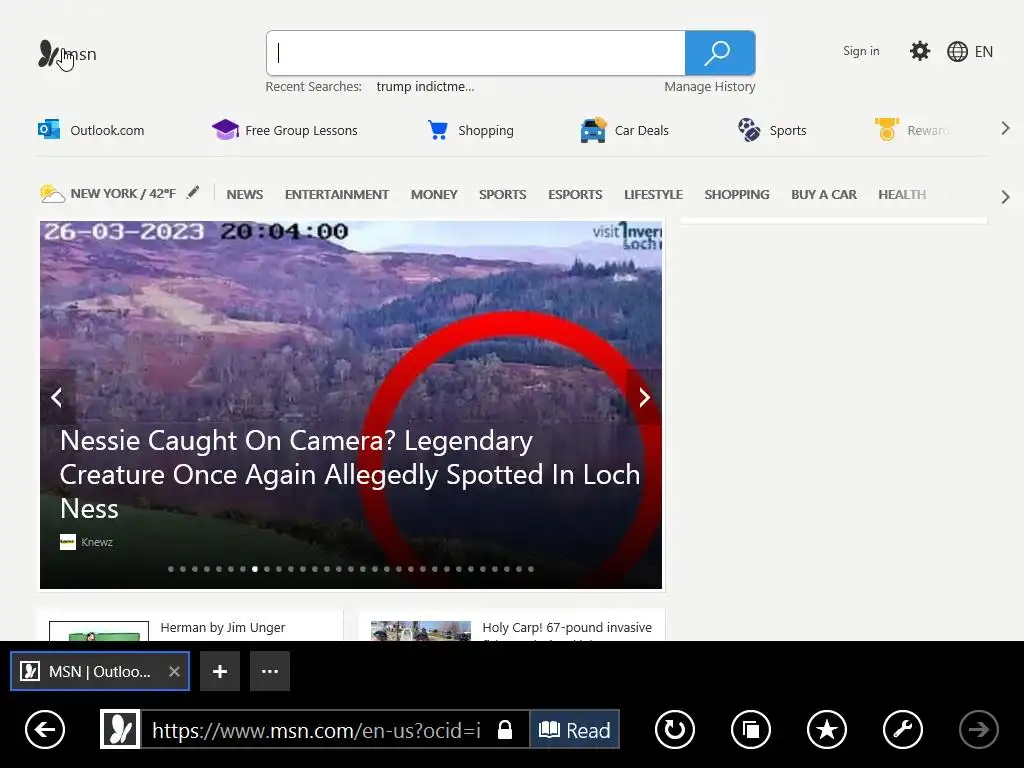Image resolution: width=1024 pixels, height=768 pixels.
Task: Open the Shopping cart shortcut
Action: (x=470, y=130)
